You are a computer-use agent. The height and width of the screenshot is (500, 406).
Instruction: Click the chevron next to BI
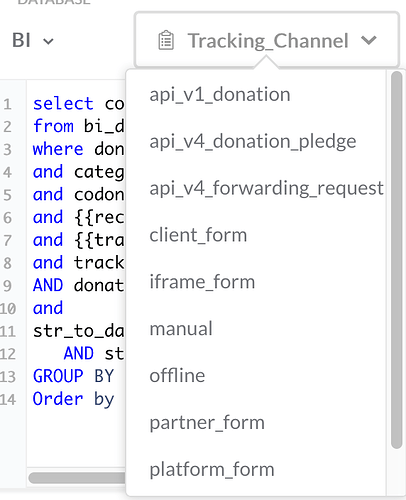(49, 41)
